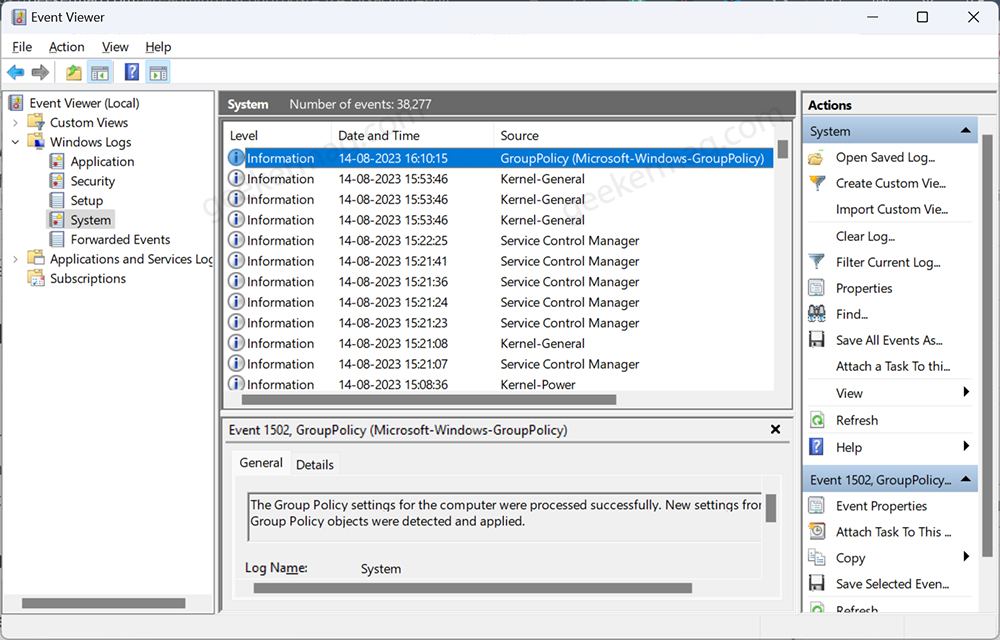Expand the Custom Views tree node
The width and height of the screenshot is (1000, 640).
coord(15,122)
